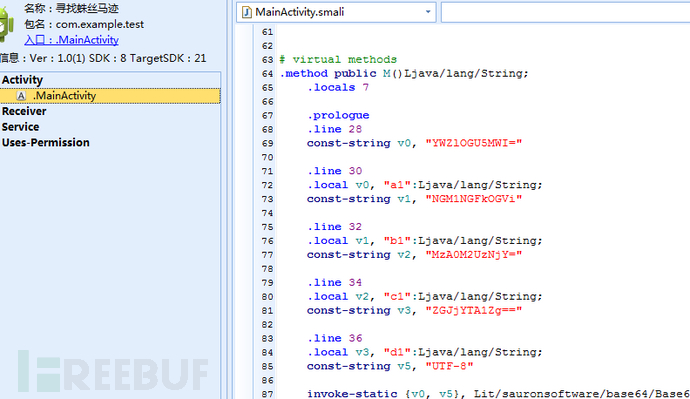
Task: Select the MainActivity.smali combo box
Action: pos(336,12)
